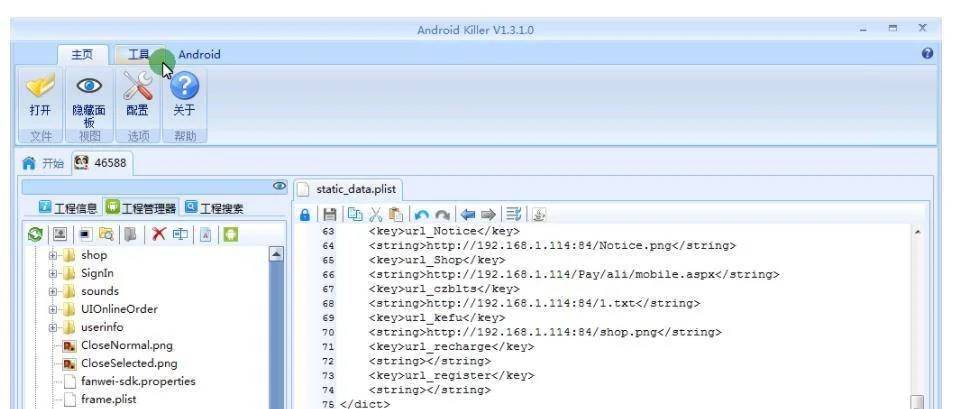Screen dimensions: 954x409
Task: Click the red X delete icon in project toolbar
Action: point(158,234)
